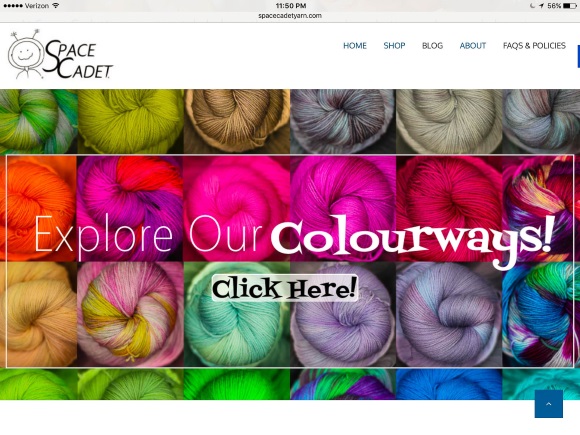Open the ABOUT page
Viewport: 580px width, 435px height.
(x=473, y=45)
